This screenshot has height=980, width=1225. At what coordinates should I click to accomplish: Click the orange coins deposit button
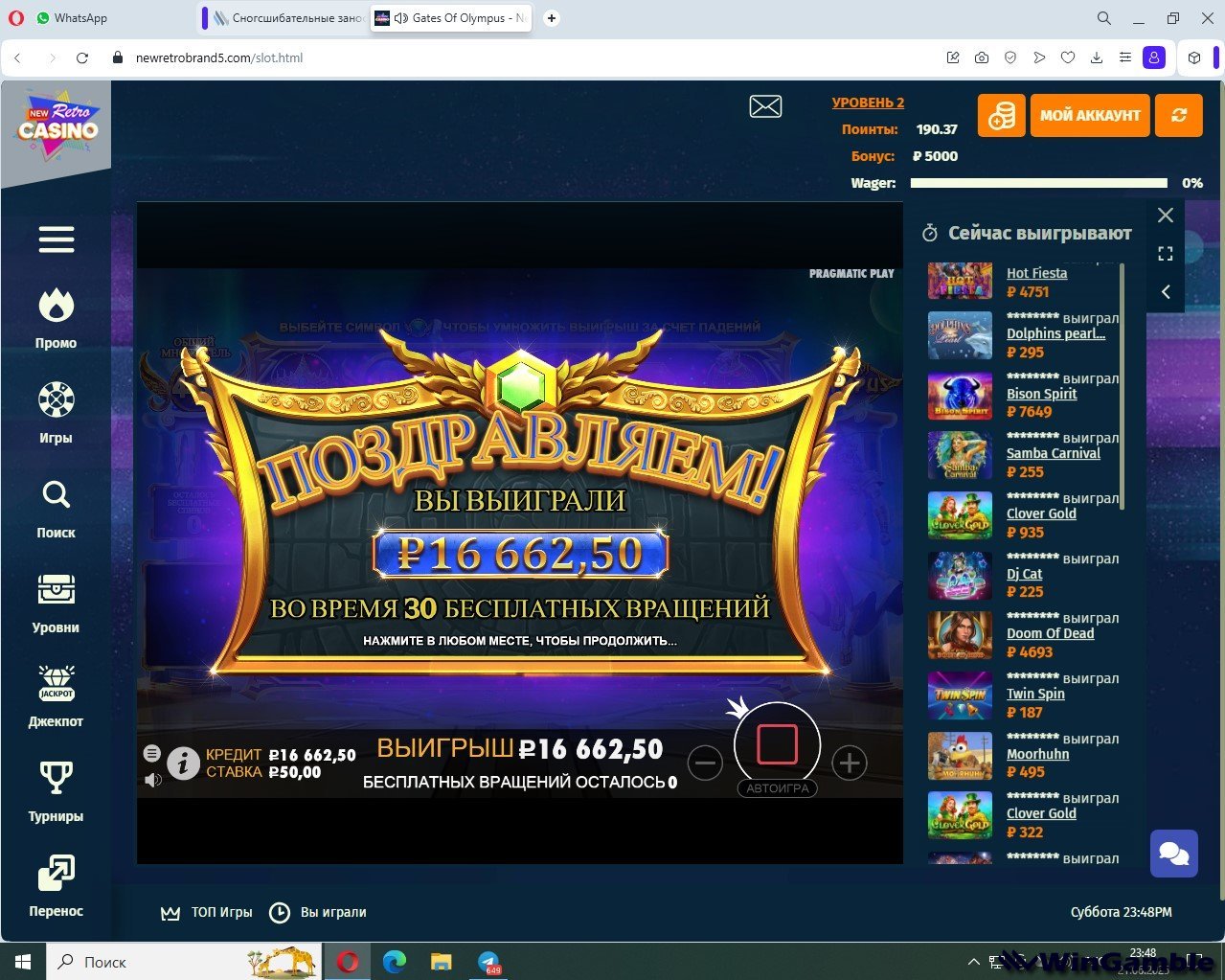[x=1001, y=116]
